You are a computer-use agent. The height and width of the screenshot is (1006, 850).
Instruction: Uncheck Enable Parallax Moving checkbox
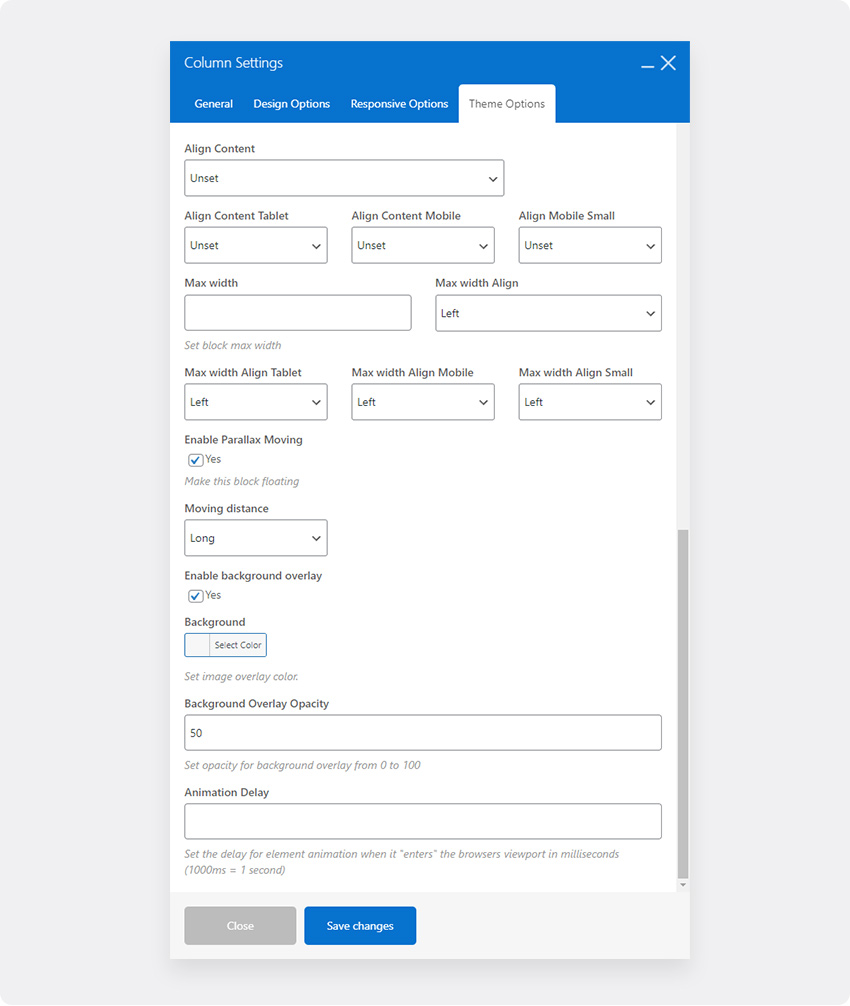(x=196, y=460)
